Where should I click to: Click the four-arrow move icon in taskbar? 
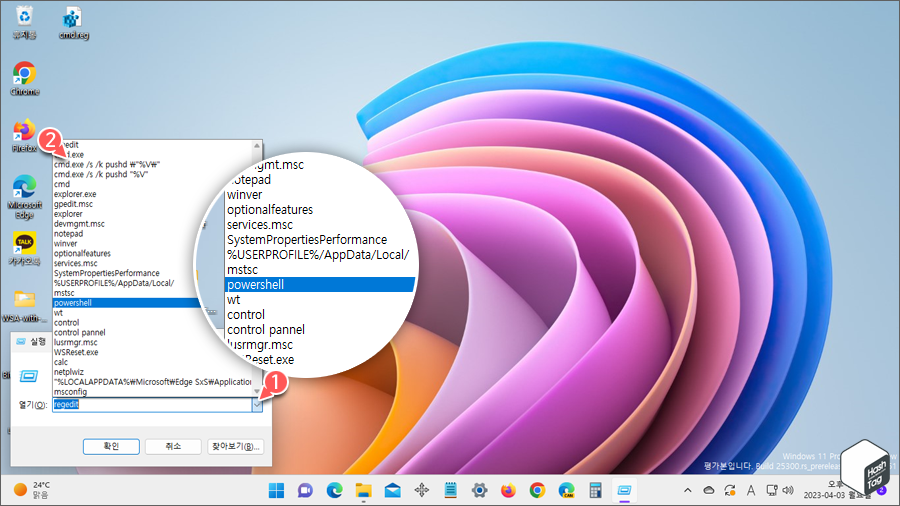[422, 491]
